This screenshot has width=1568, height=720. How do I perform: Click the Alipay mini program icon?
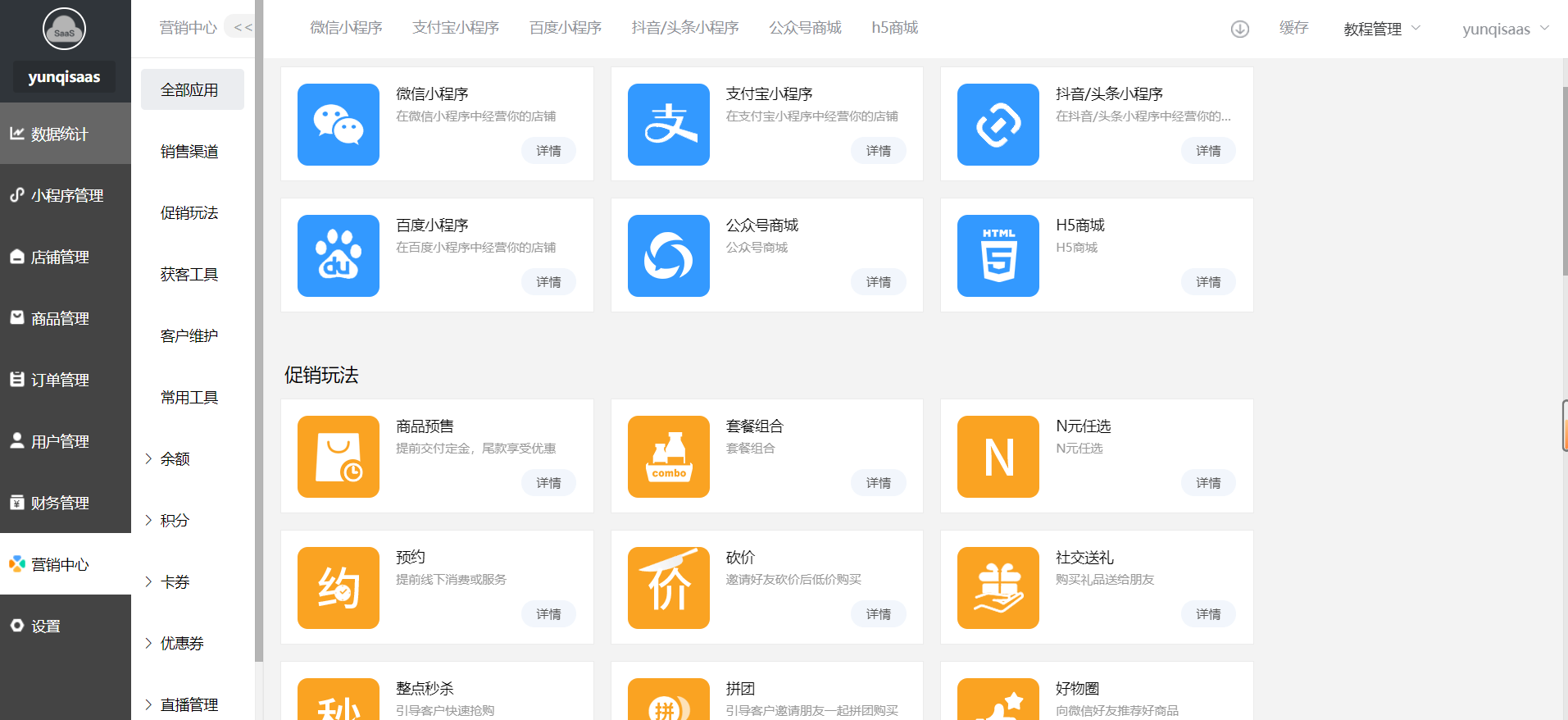click(669, 125)
